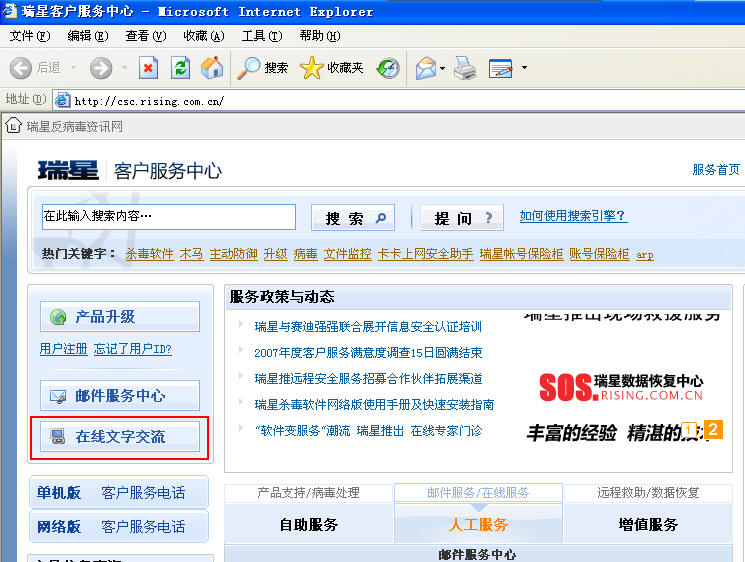Screen dimensions: 745x562
Task: Open Forward button history dropdown arrow
Action: point(124,68)
